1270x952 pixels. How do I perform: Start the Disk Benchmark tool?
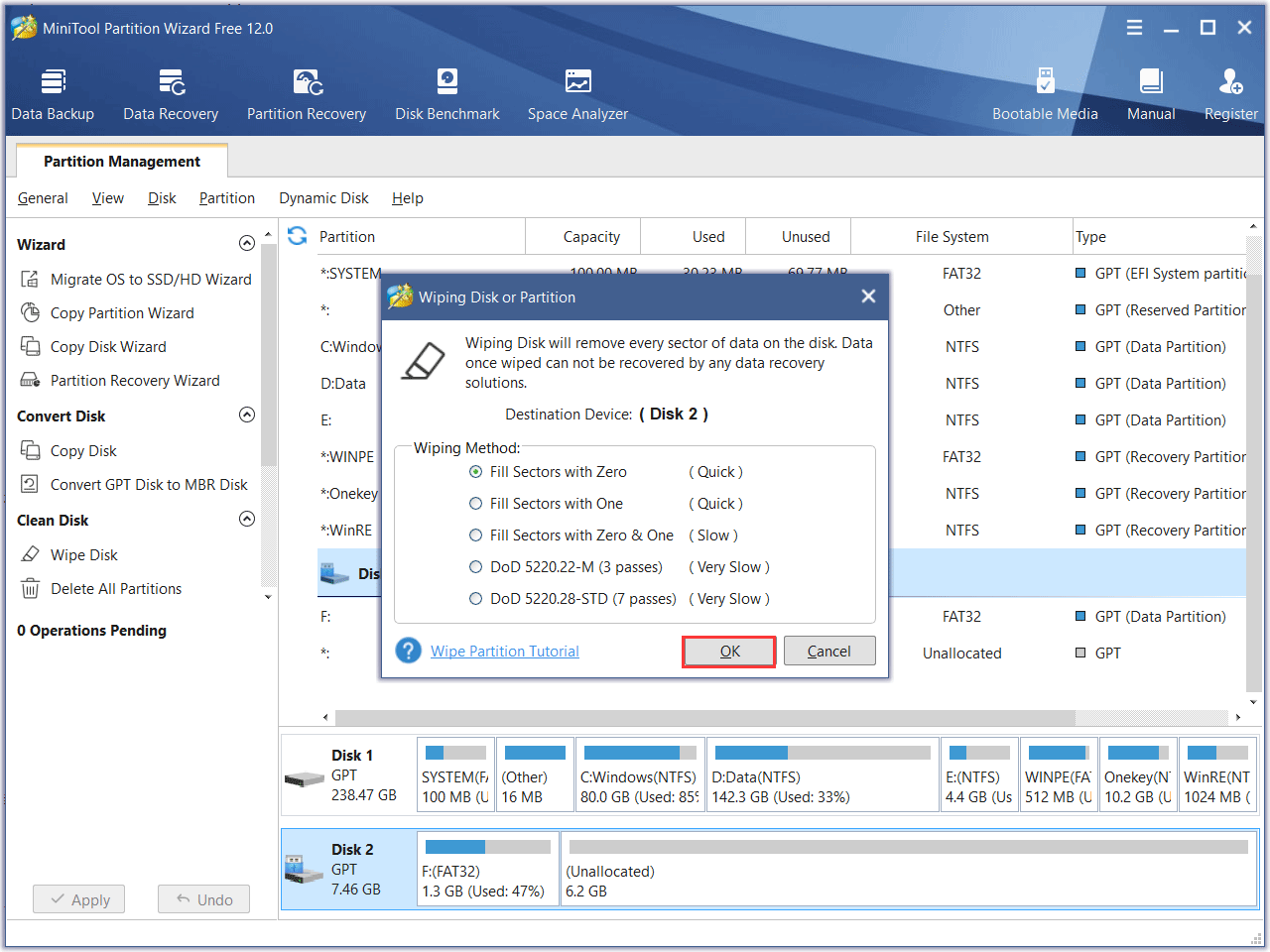[x=447, y=95]
